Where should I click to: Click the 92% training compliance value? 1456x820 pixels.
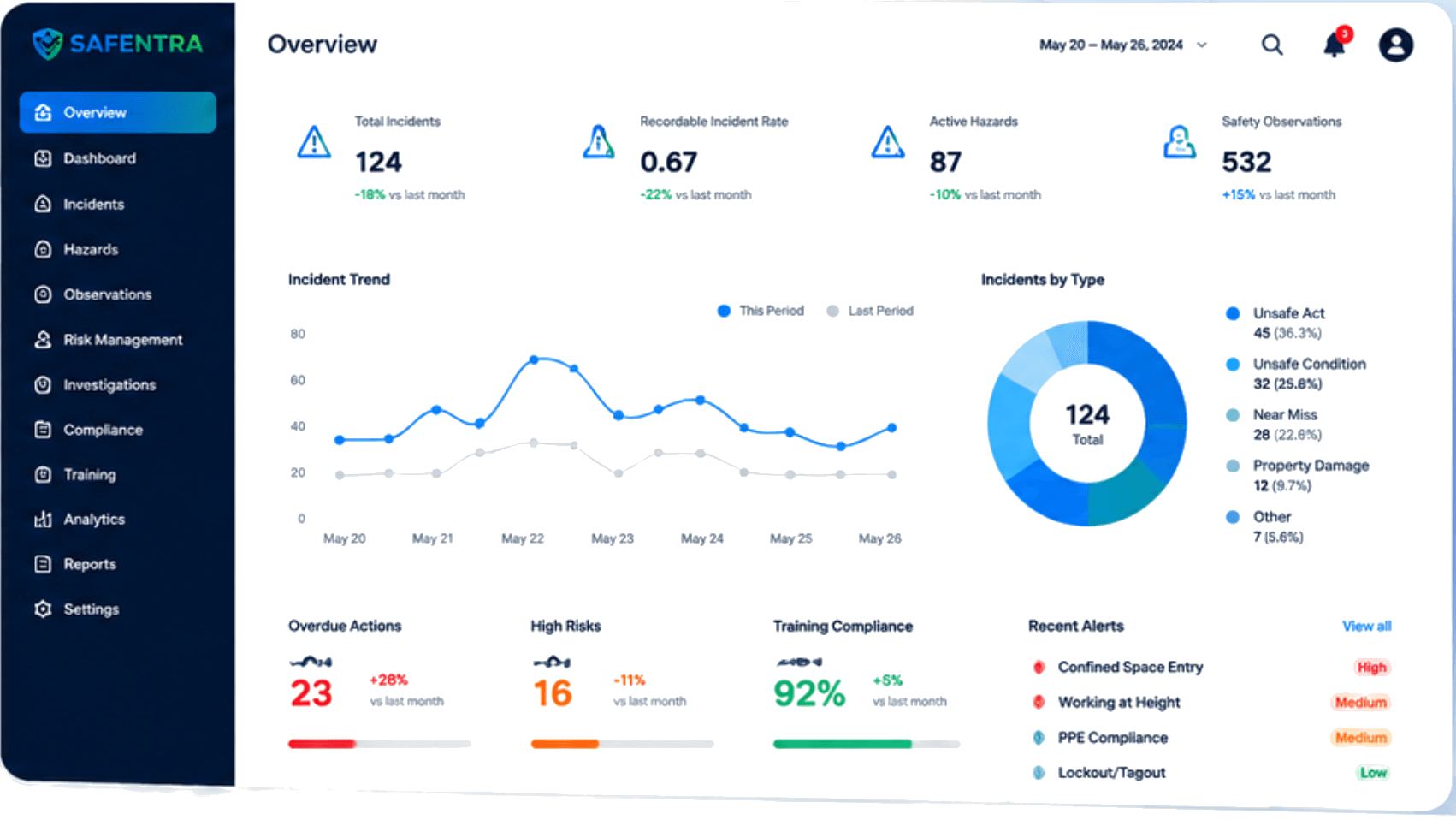(x=809, y=693)
